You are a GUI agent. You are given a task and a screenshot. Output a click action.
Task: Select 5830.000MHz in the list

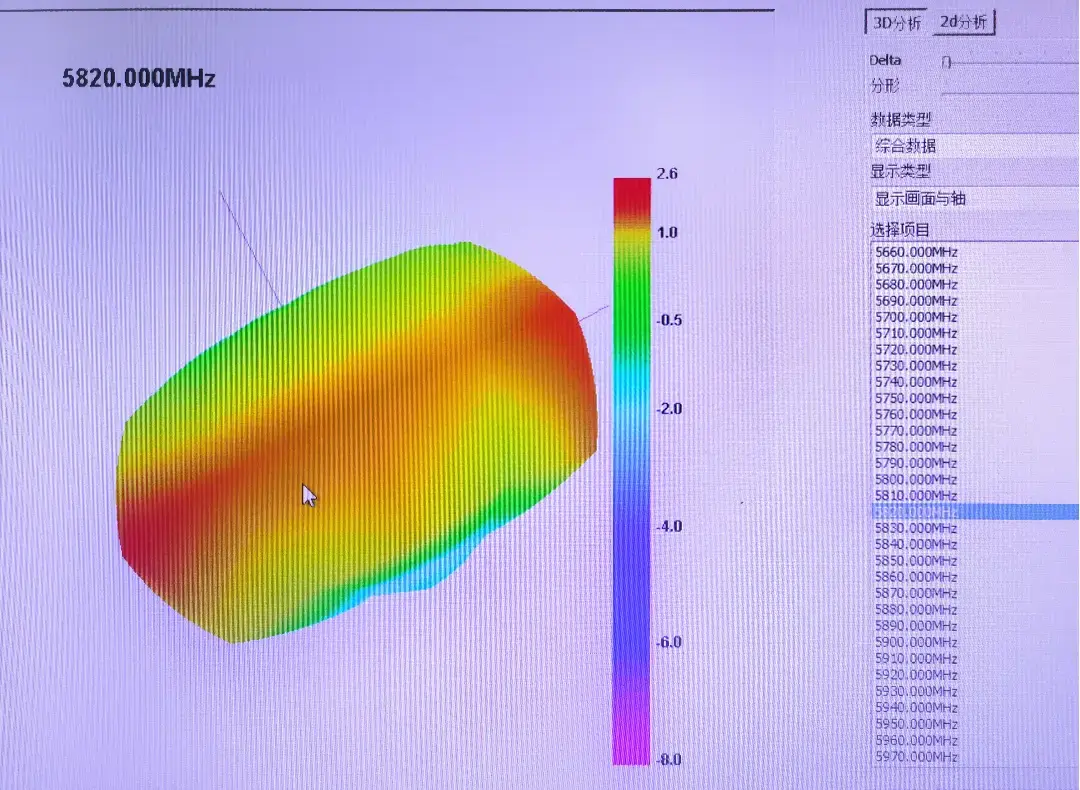click(916, 528)
